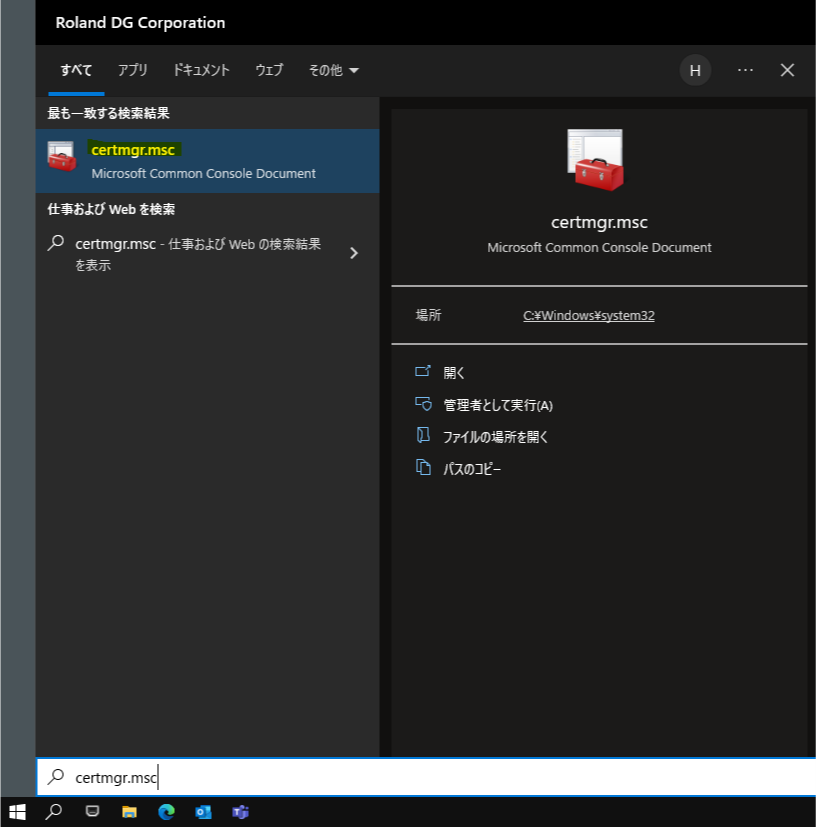Open the certmgr.msc best match result
This screenshot has height=827, width=816.
coord(207,161)
